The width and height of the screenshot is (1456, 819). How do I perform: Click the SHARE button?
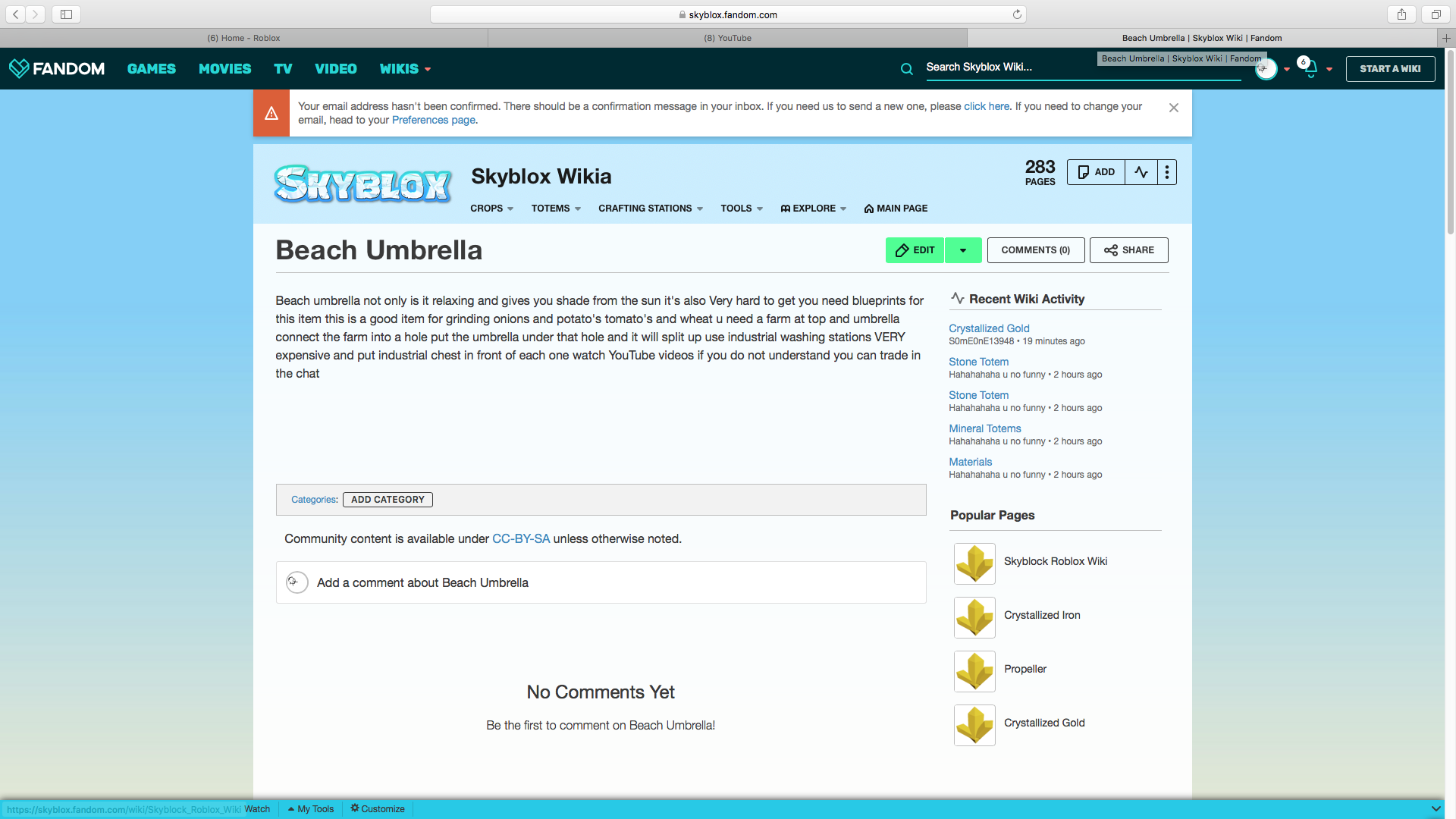(x=1128, y=250)
